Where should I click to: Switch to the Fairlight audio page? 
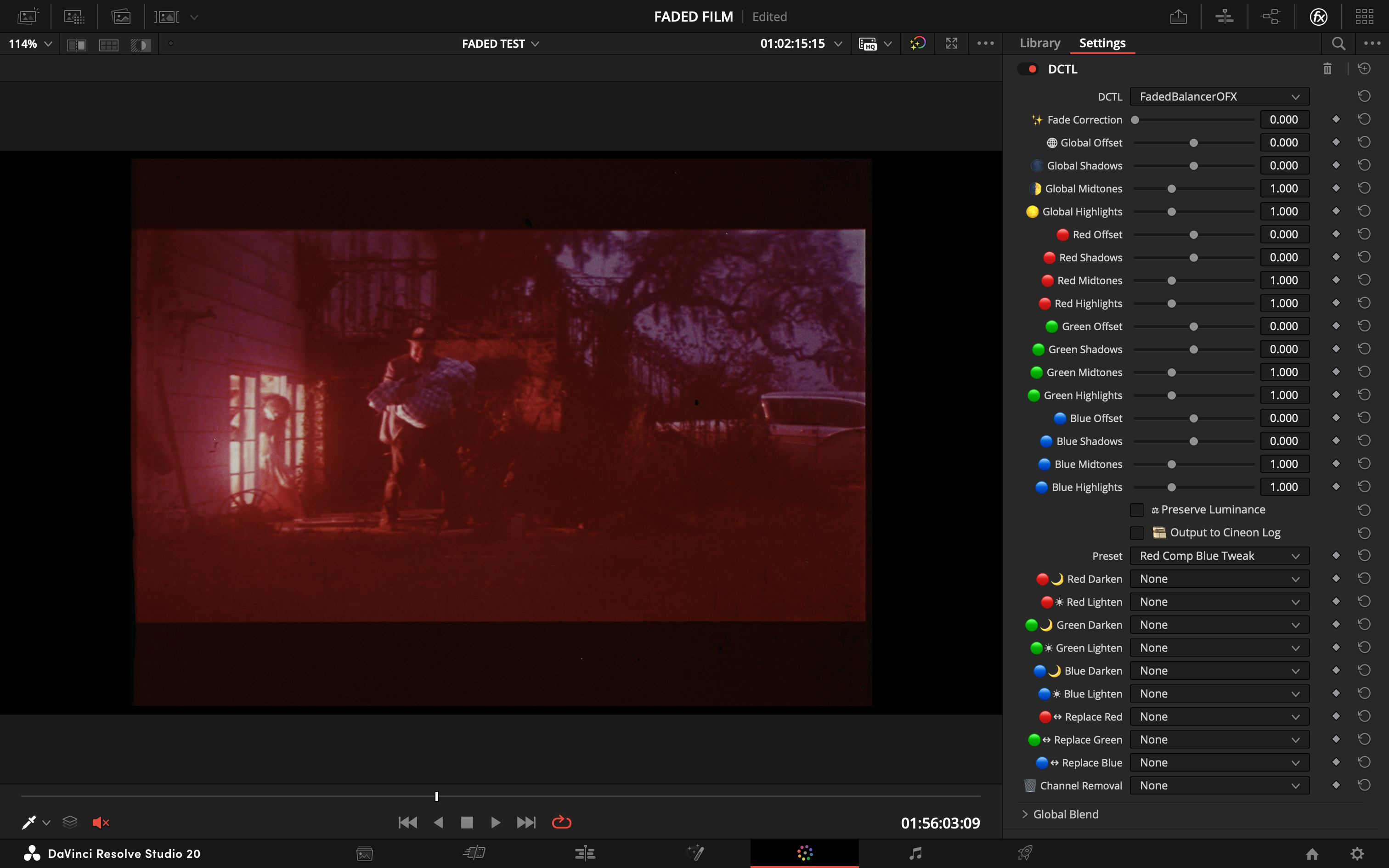[x=915, y=853]
